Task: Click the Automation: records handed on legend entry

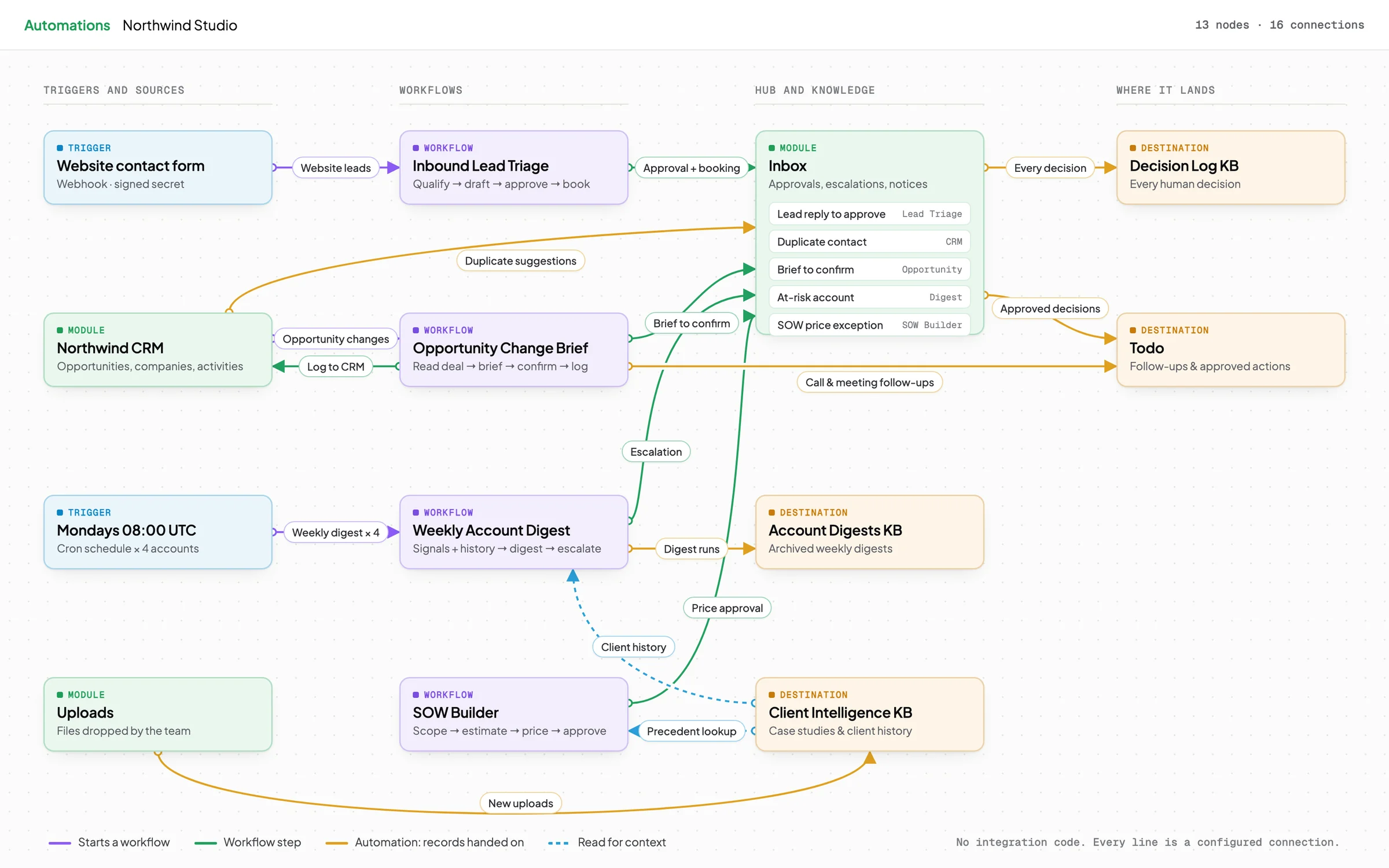Action: pyautogui.click(x=425, y=843)
